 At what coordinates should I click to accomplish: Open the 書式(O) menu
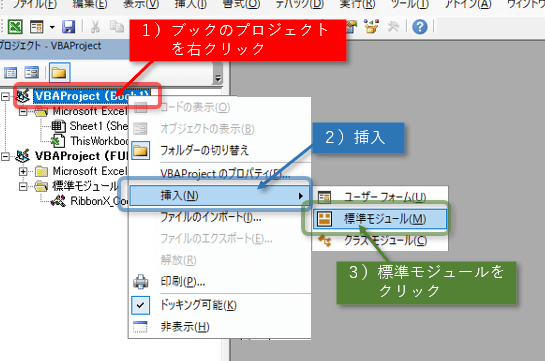coord(241,5)
